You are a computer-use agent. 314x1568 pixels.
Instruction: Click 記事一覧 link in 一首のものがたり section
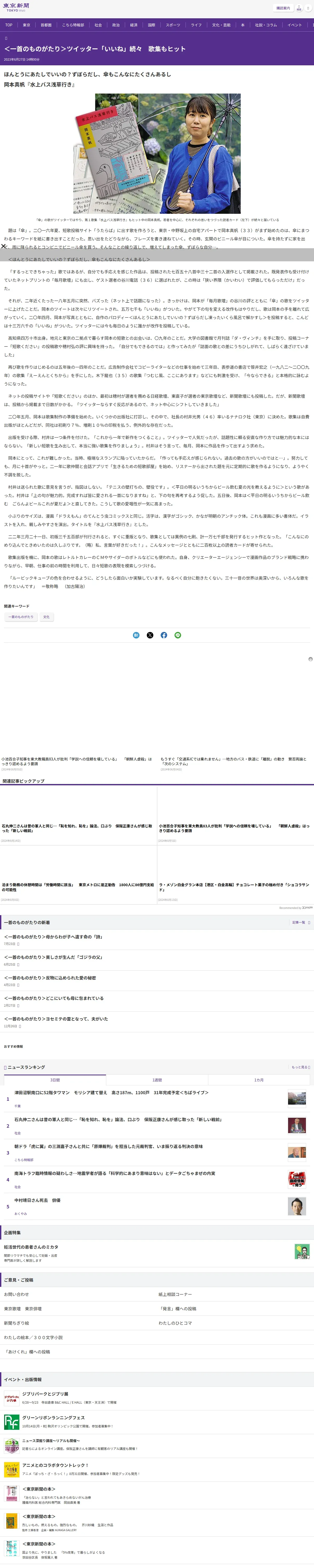(301, 922)
